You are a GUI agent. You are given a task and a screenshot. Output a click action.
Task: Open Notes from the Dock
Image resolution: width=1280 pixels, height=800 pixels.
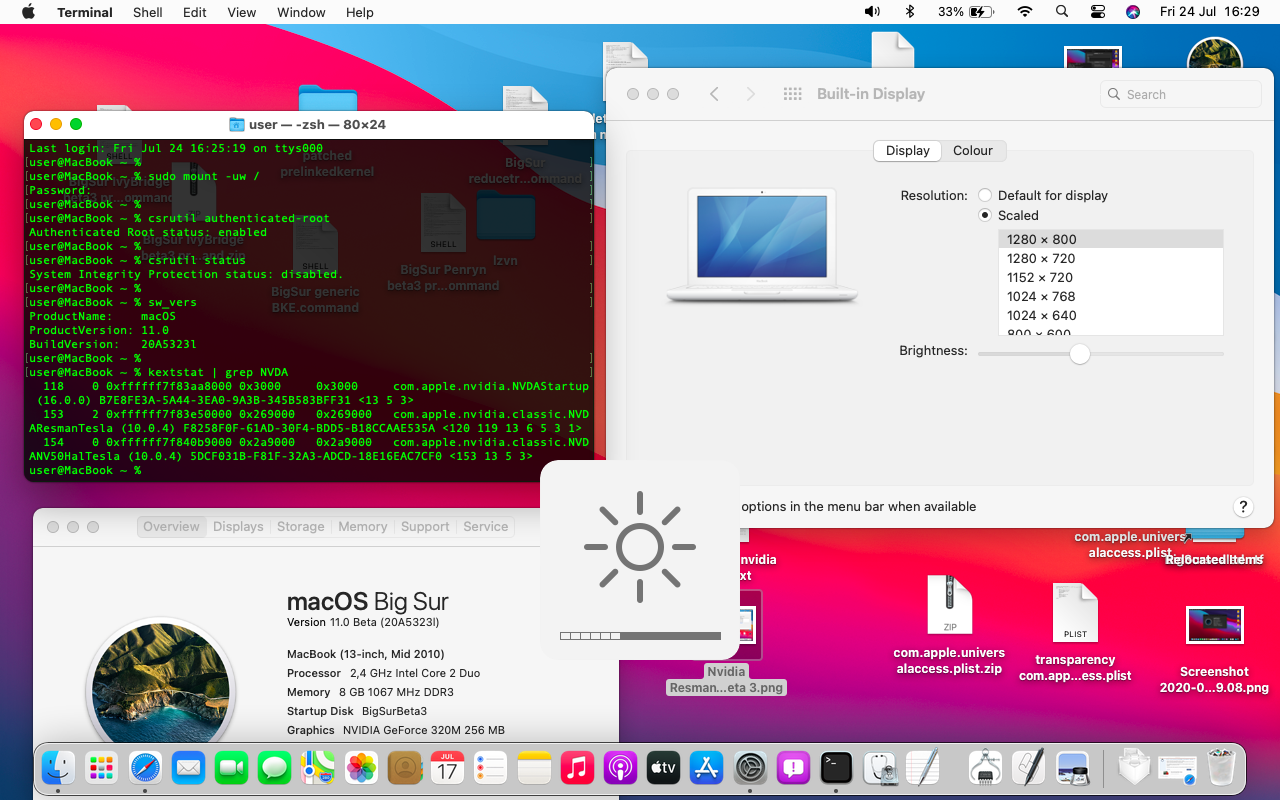(x=535, y=768)
